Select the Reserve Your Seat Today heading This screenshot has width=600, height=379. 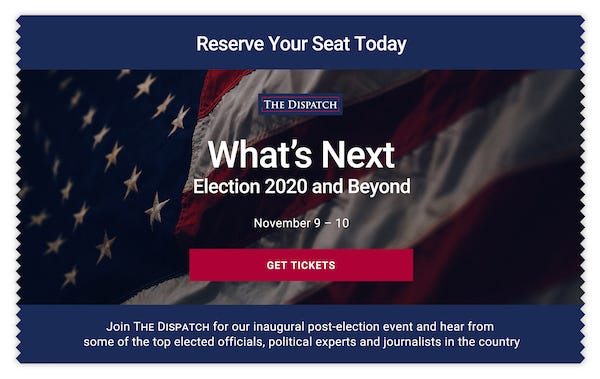point(301,44)
